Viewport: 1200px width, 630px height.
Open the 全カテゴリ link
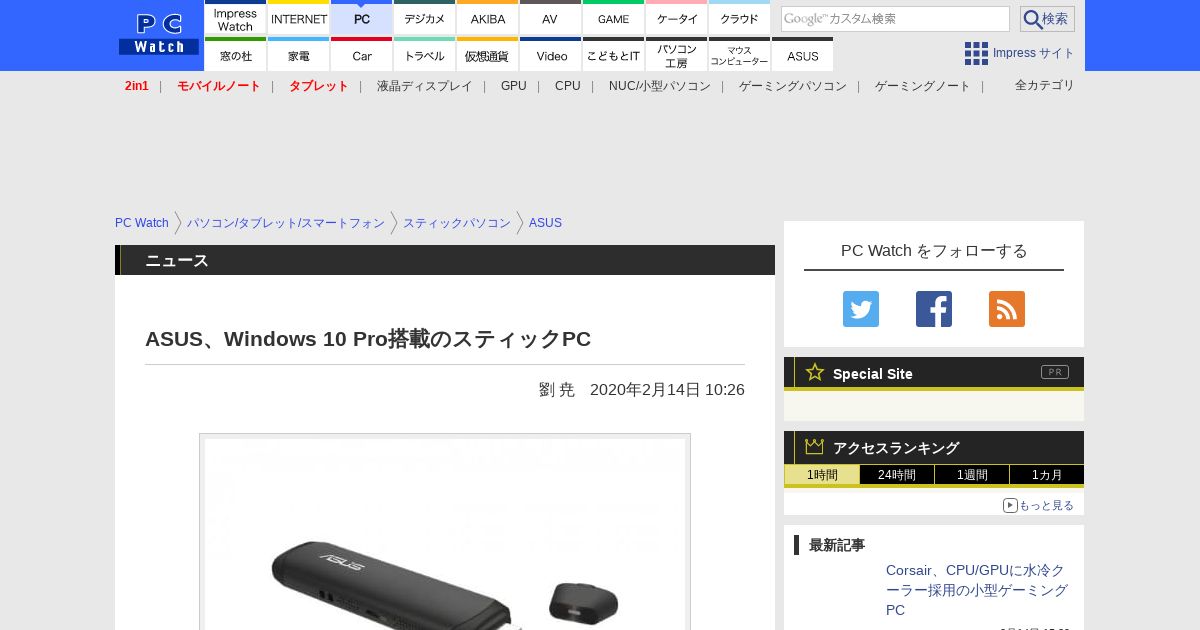1045,85
